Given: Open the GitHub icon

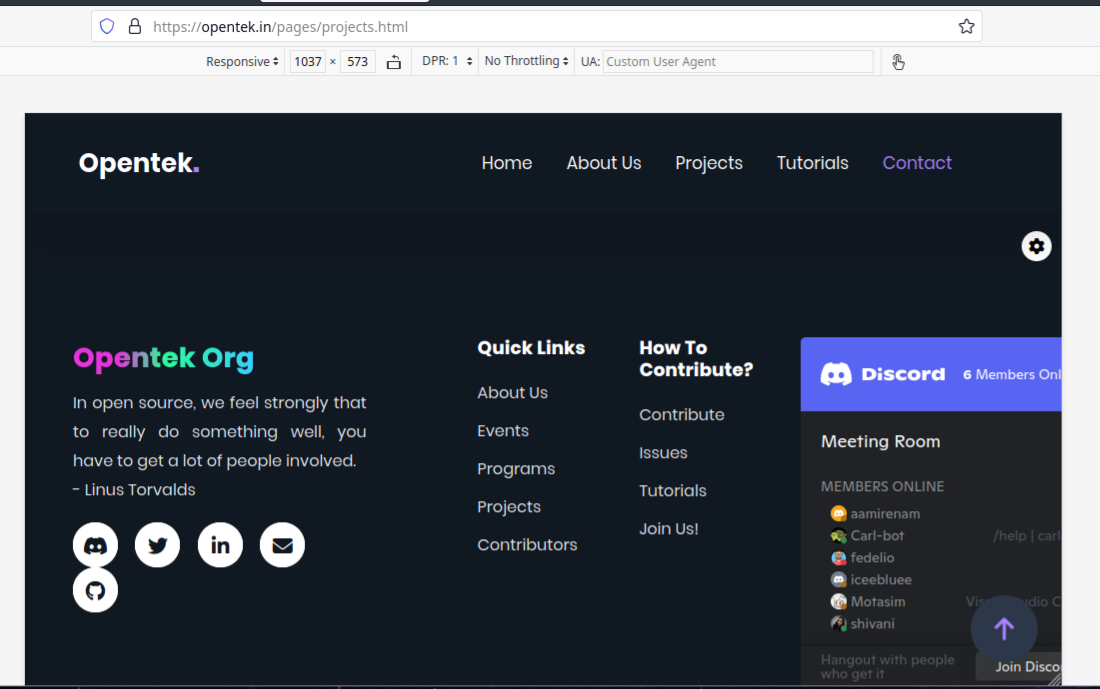Looking at the screenshot, I should pos(94,590).
